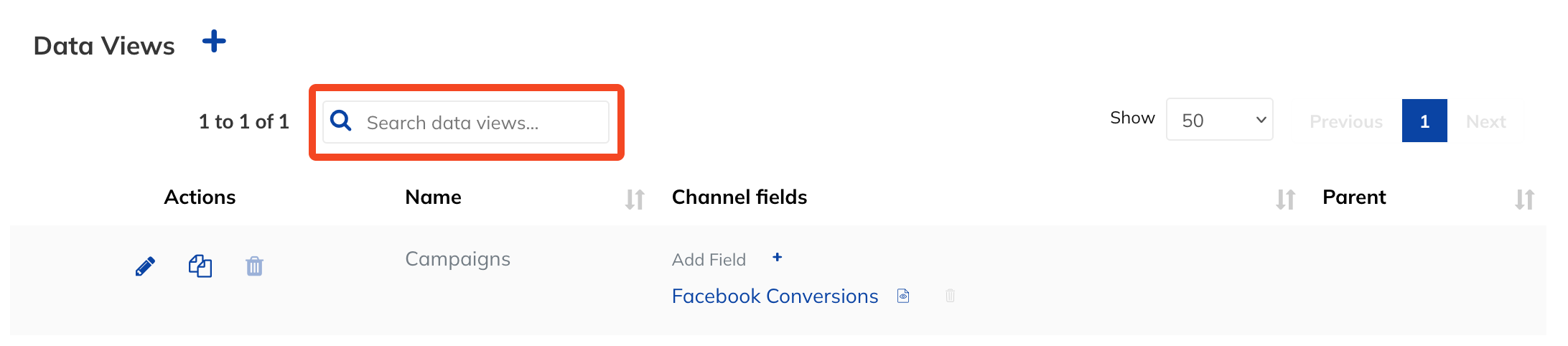Click the plus icon beside Data Views

(214, 42)
